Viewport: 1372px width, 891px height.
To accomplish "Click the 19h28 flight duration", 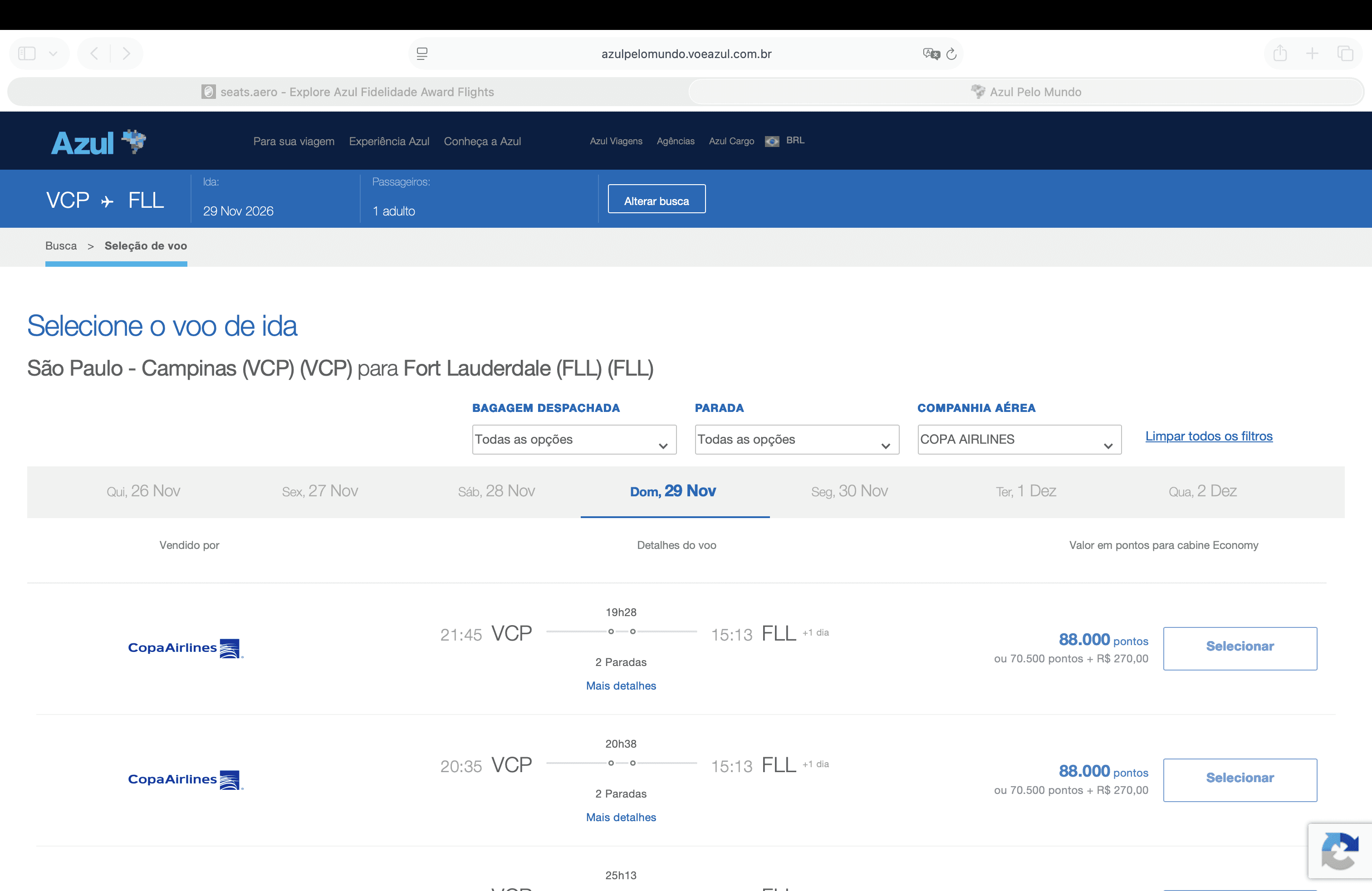I will [x=621, y=612].
